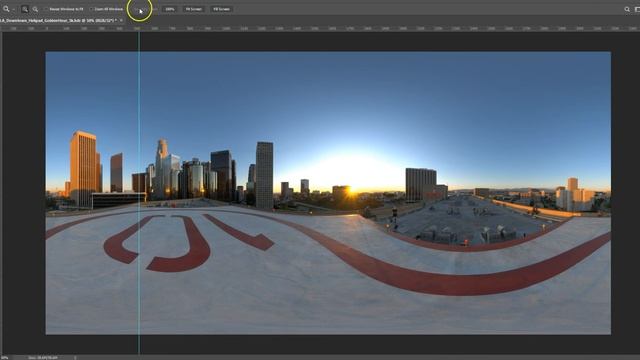The width and height of the screenshot is (640, 360).
Task: Click the Doc size info in status bar
Action: pyautogui.click(x=42, y=358)
